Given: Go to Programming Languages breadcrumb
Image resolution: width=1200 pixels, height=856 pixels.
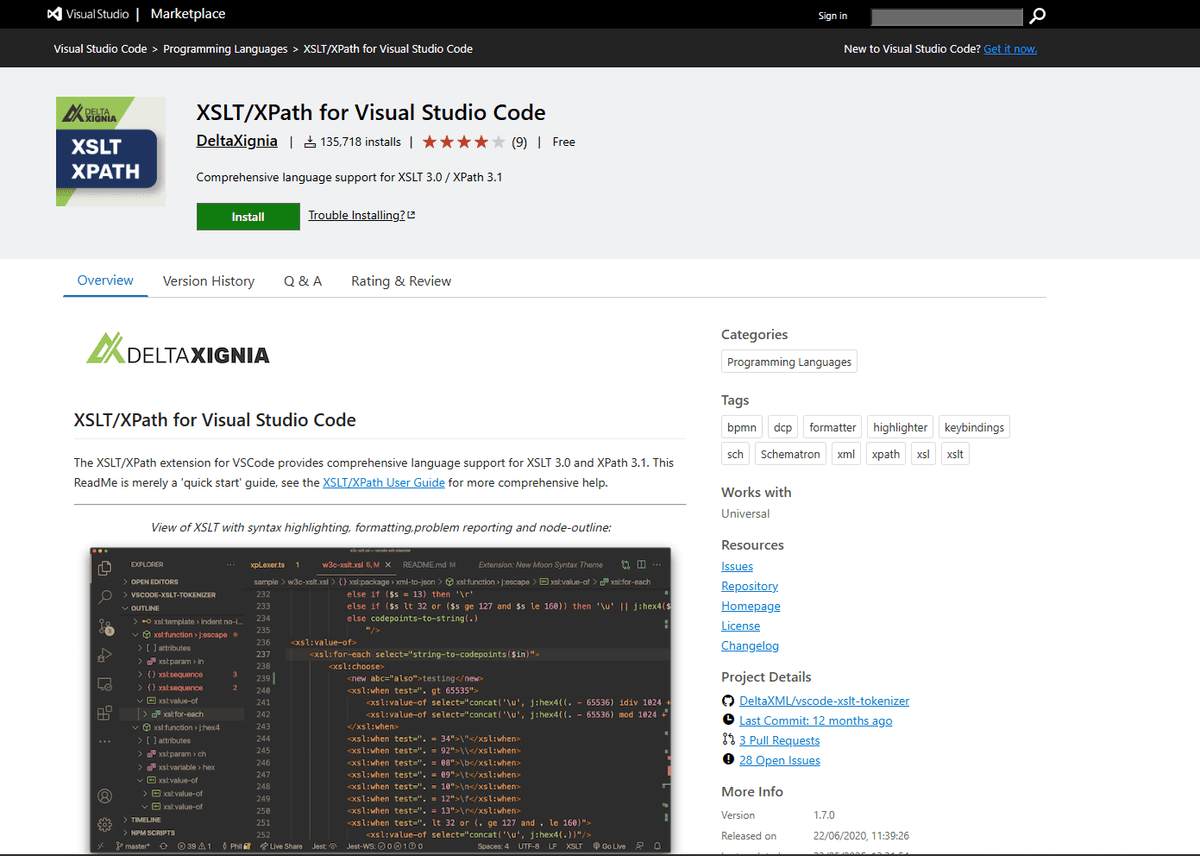Looking at the screenshot, I should tap(225, 49).
